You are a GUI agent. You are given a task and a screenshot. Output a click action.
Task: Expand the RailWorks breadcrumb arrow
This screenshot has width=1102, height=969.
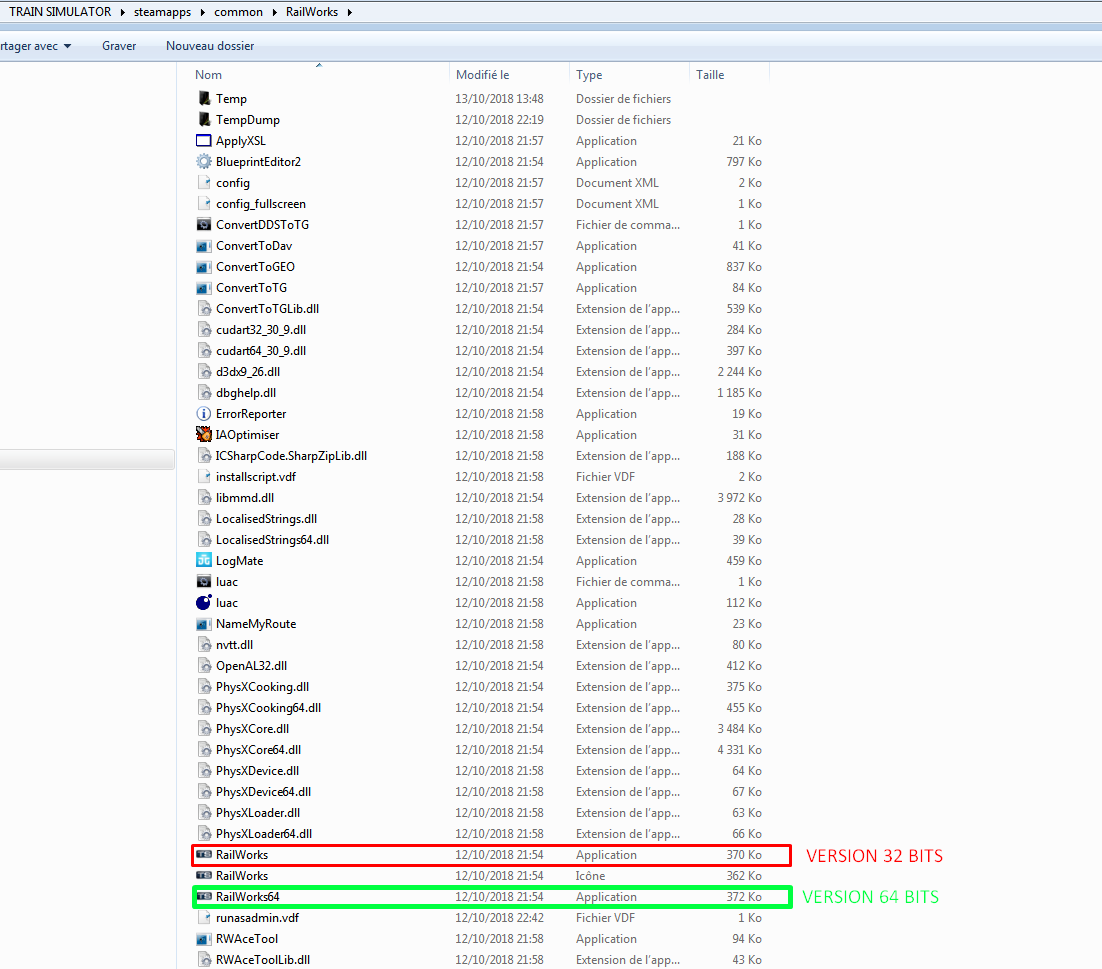click(349, 12)
